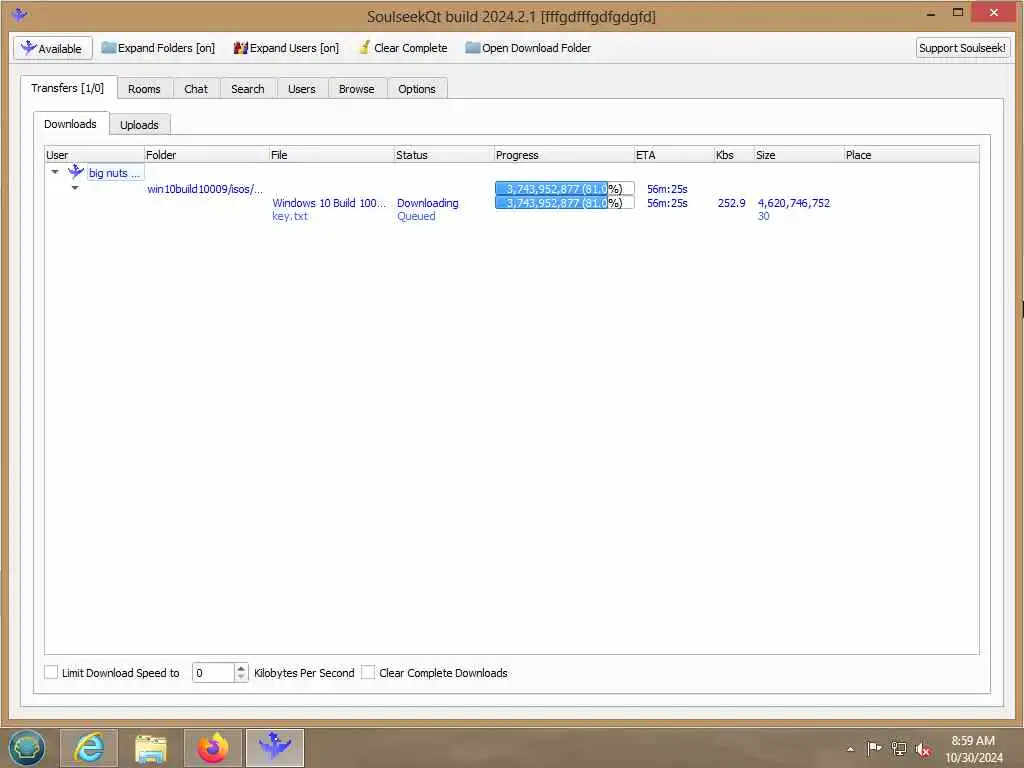This screenshot has width=1024, height=768.
Task: Sort by the User column header
Action: pos(94,155)
